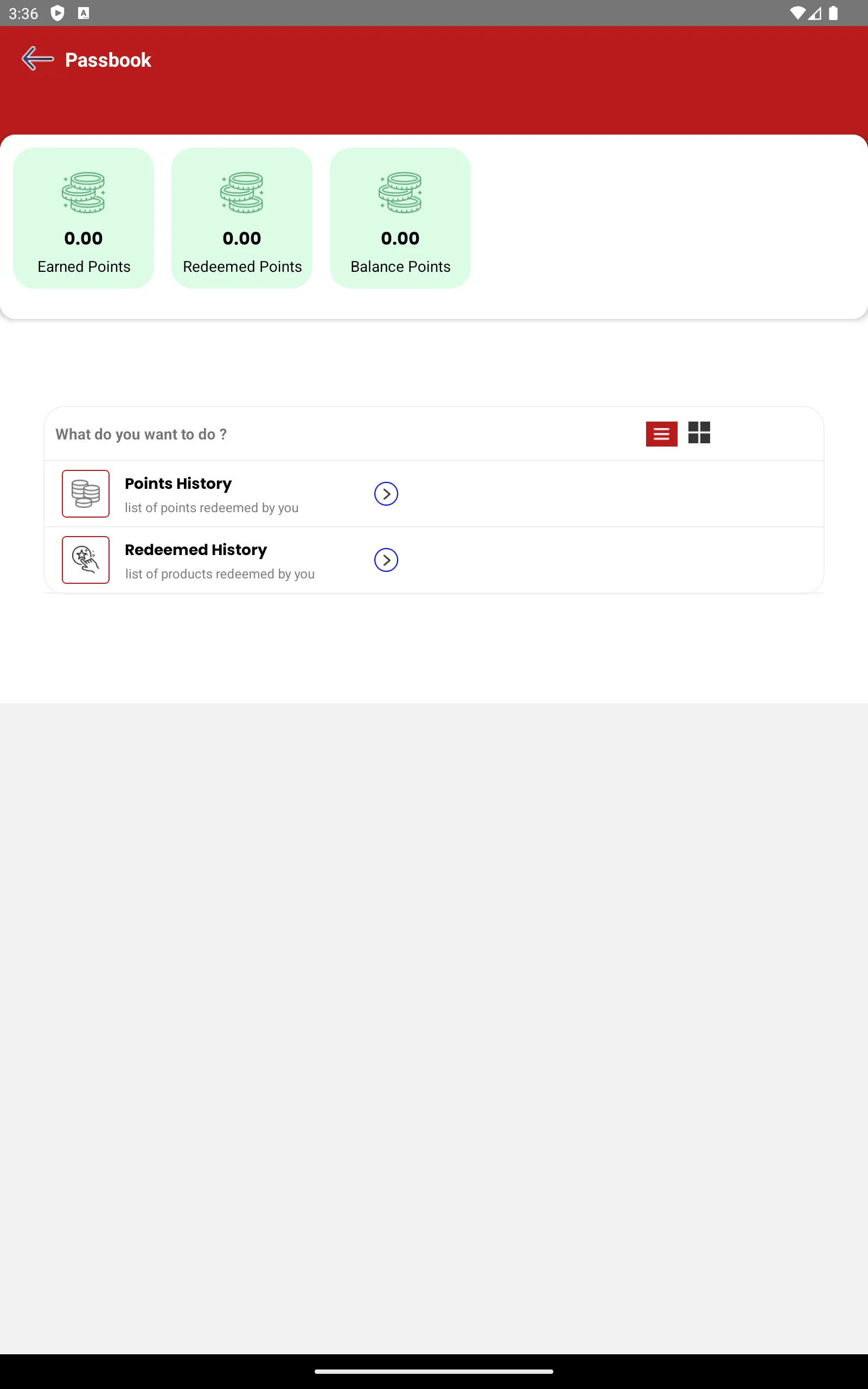The height and width of the screenshot is (1389, 868).
Task: Tap the shield play status bar icon
Action: (x=58, y=13)
